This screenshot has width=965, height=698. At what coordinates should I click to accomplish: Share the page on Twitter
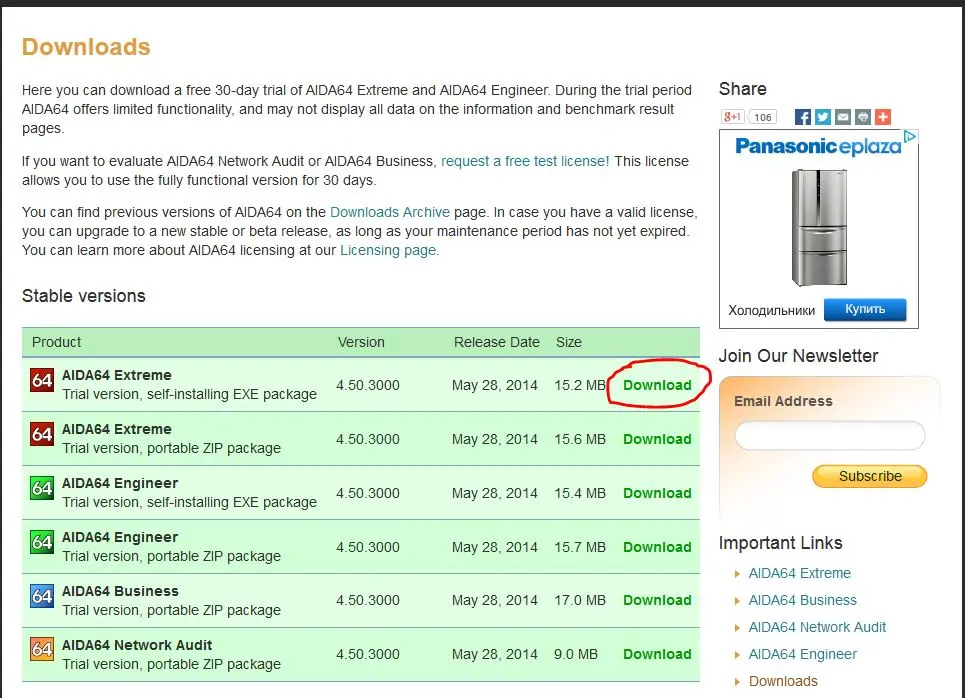823,117
